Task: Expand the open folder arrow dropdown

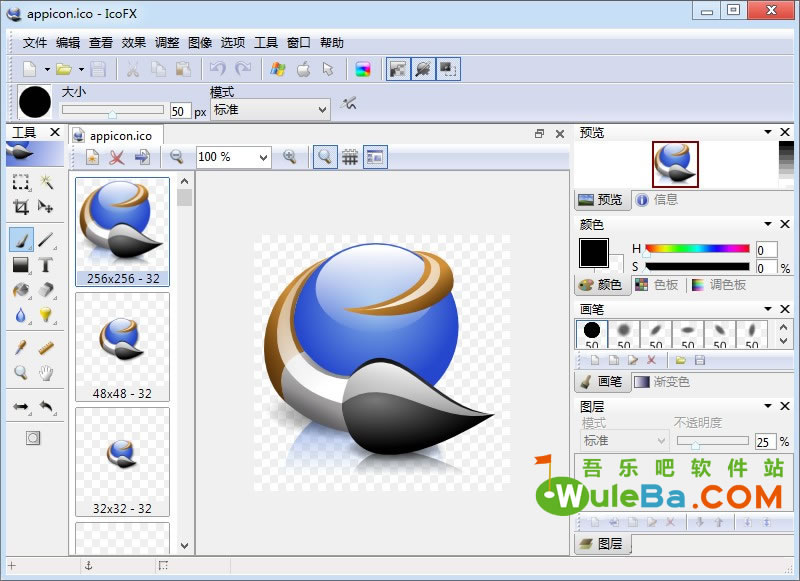Action: pyautogui.click(x=81, y=69)
